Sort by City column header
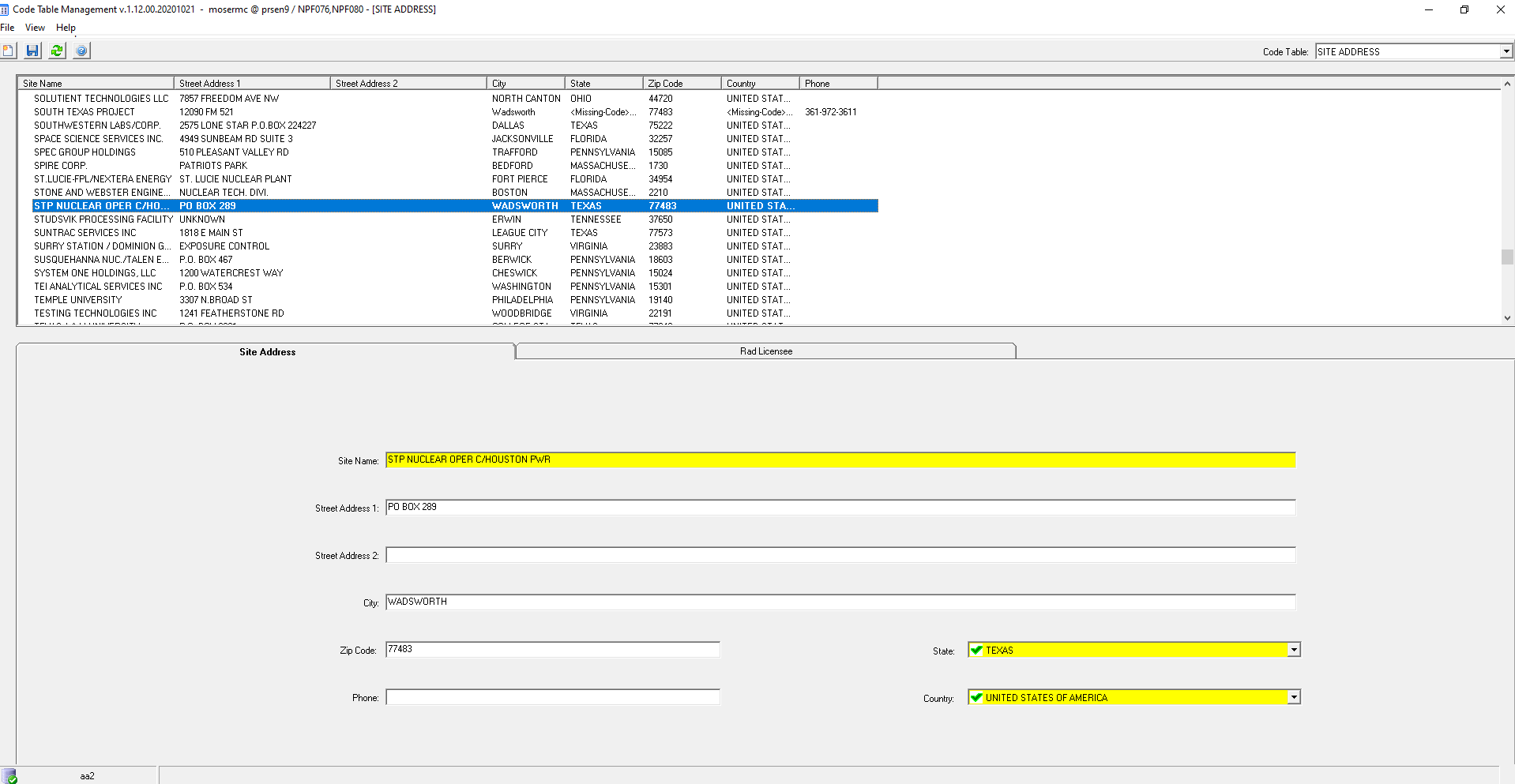 (526, 83)
